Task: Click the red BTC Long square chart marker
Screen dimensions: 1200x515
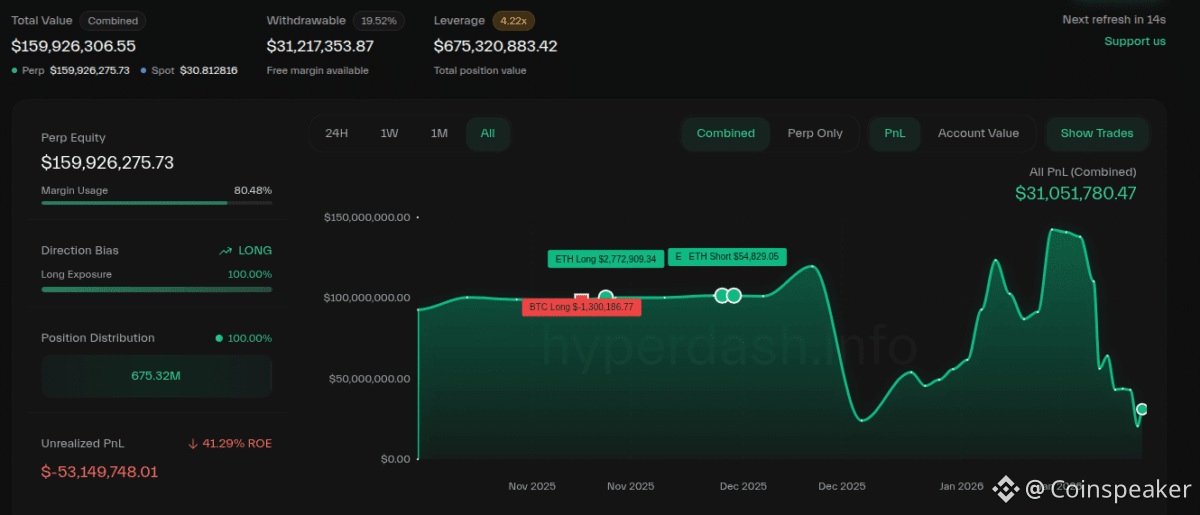Action: click(581, 298)
